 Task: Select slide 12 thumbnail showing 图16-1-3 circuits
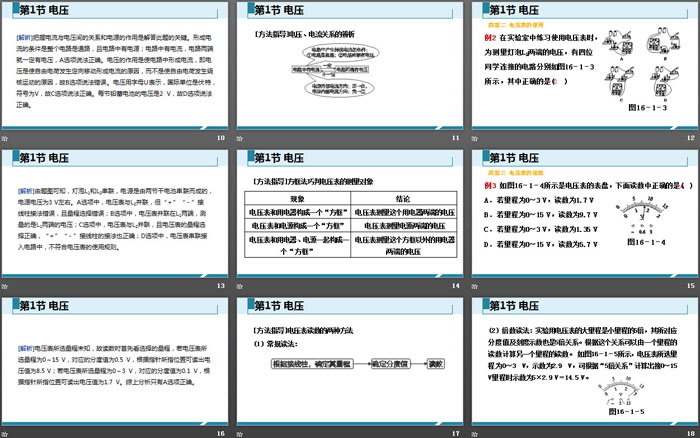point(585,66)
